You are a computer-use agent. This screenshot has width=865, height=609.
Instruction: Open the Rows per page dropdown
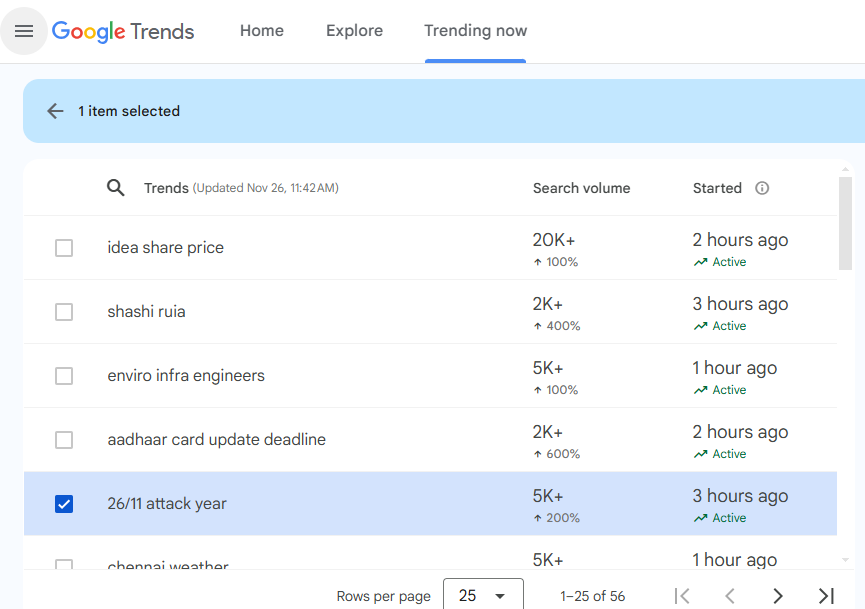[x=483, y=596]
